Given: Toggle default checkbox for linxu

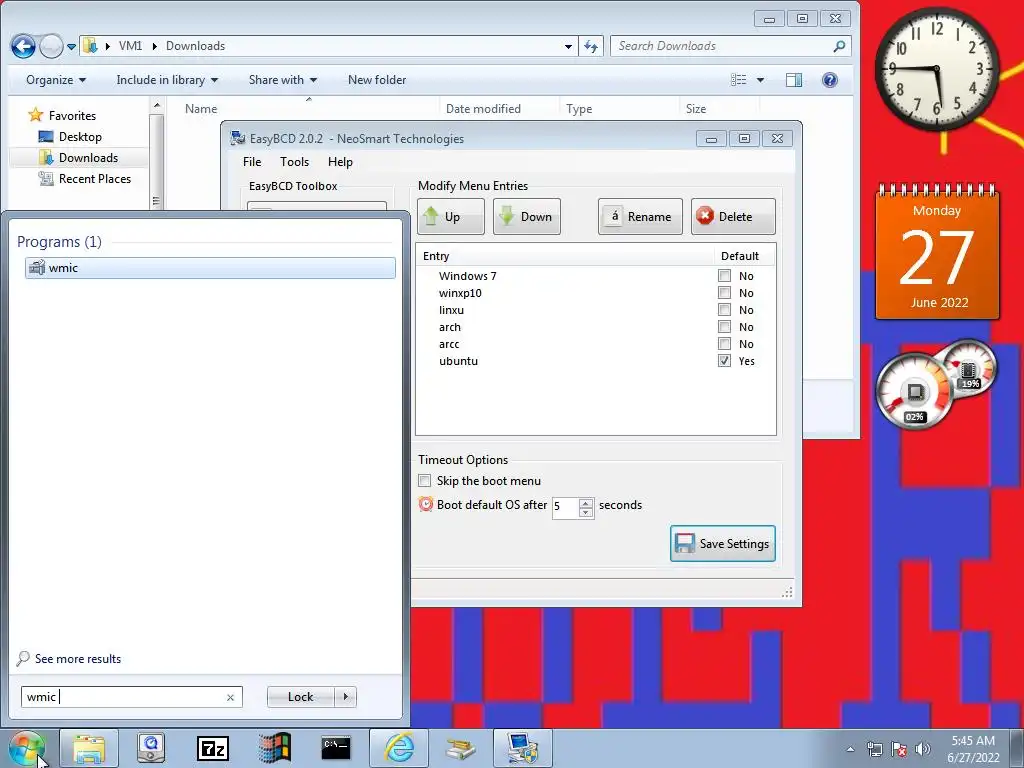Looking at the screenshot, I should coord(724,310).
